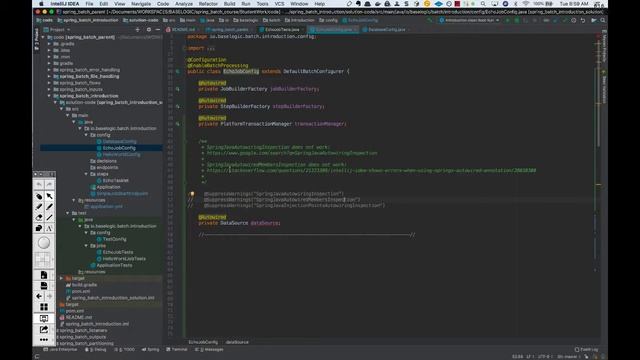Click the dataSource breadcrumb below the editor
This screenshot has height=360, width=640.
click(237, 342)
